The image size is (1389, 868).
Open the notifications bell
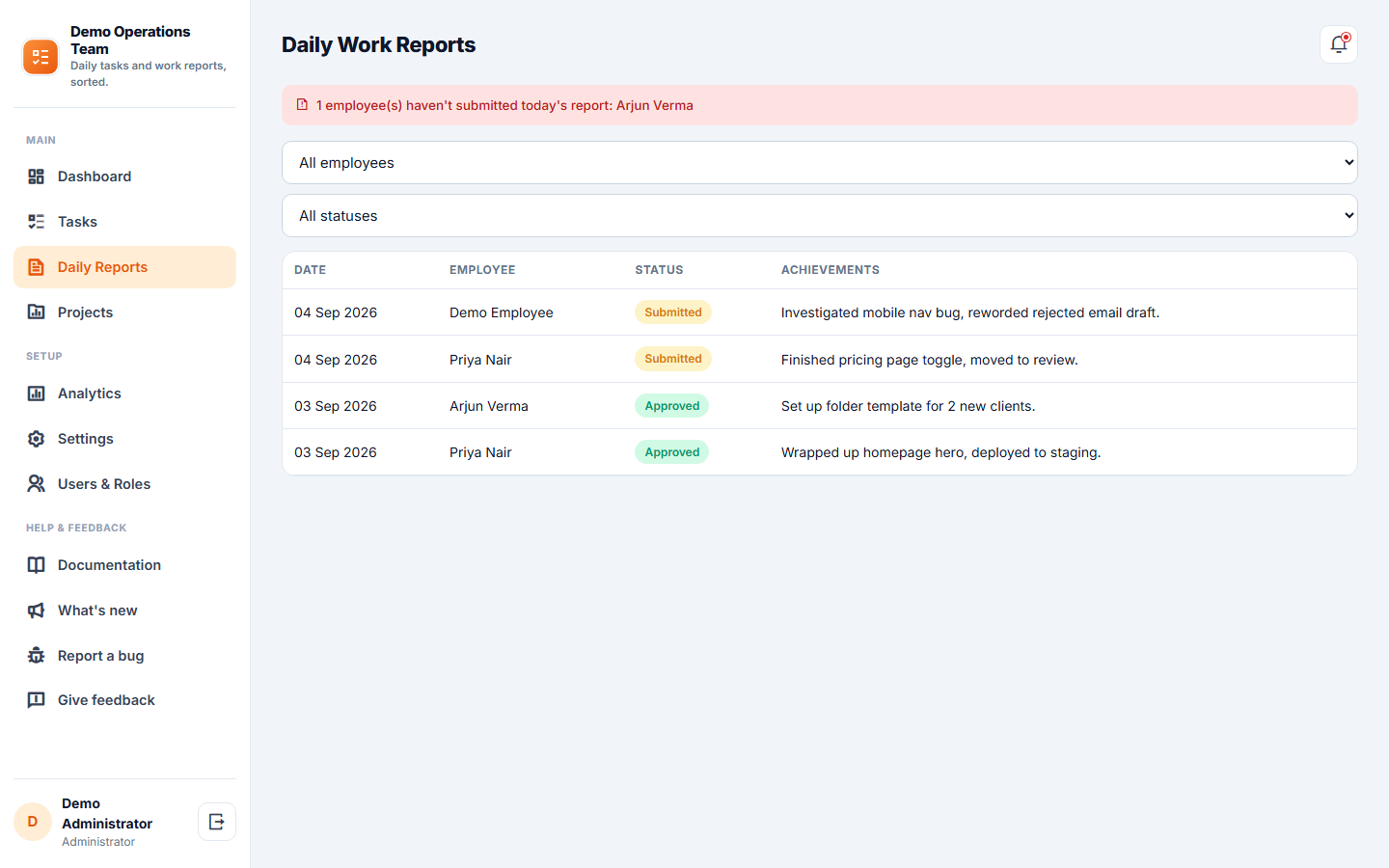[1339, 44]
